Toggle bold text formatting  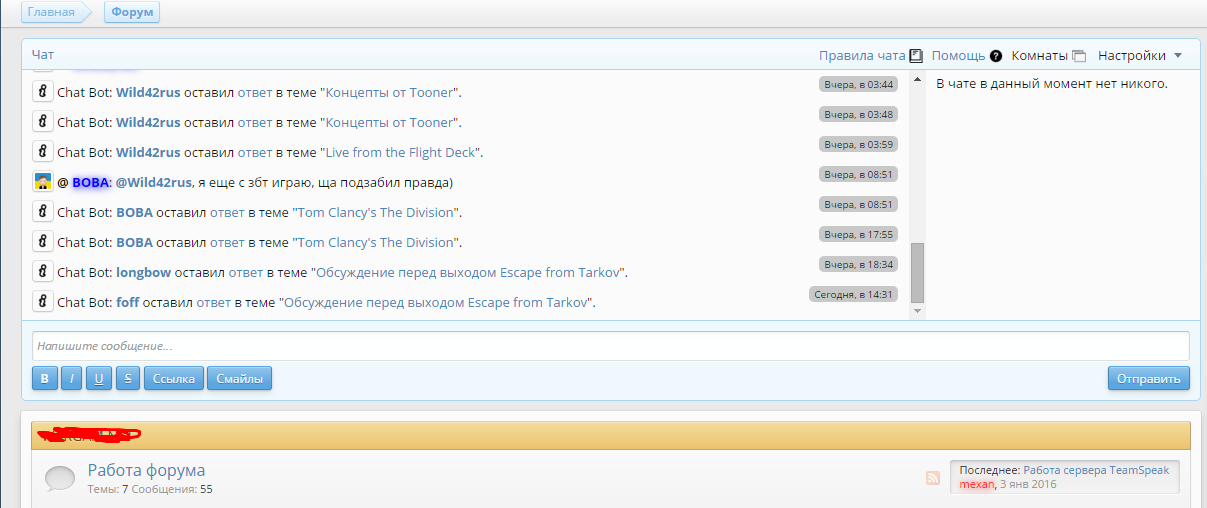[x=45, y=379]
